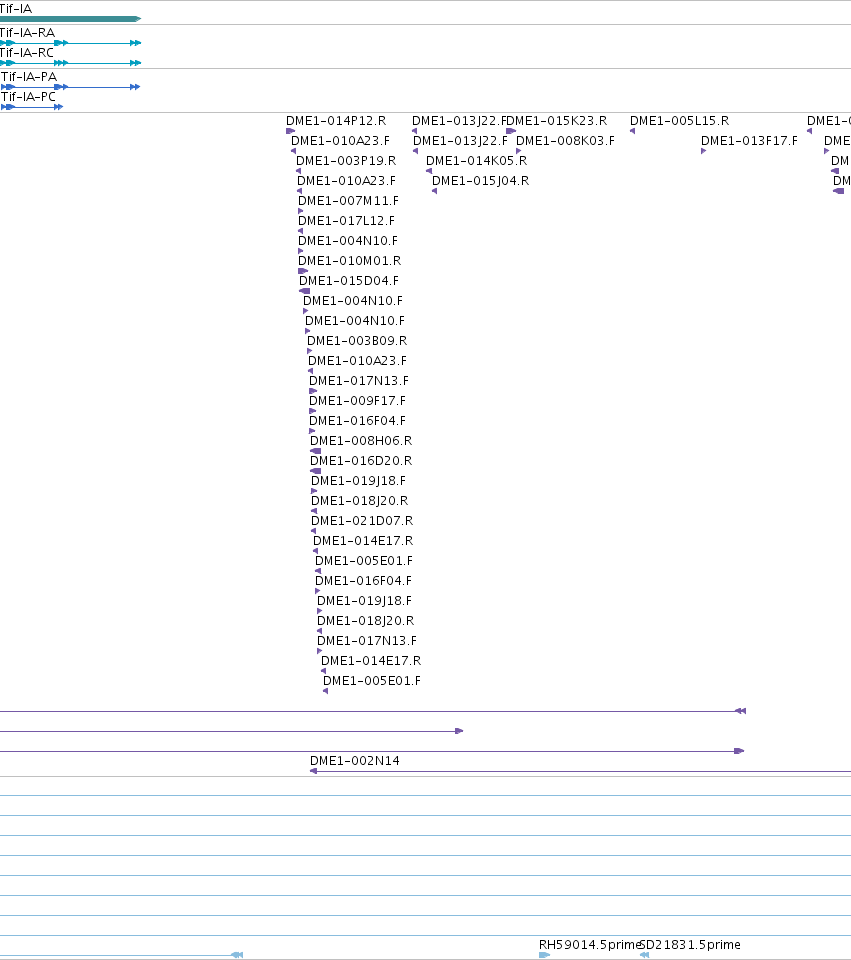Select the DME1-017L12.F label
Viewport: 851px width, 960px height.
click(346, 220)
